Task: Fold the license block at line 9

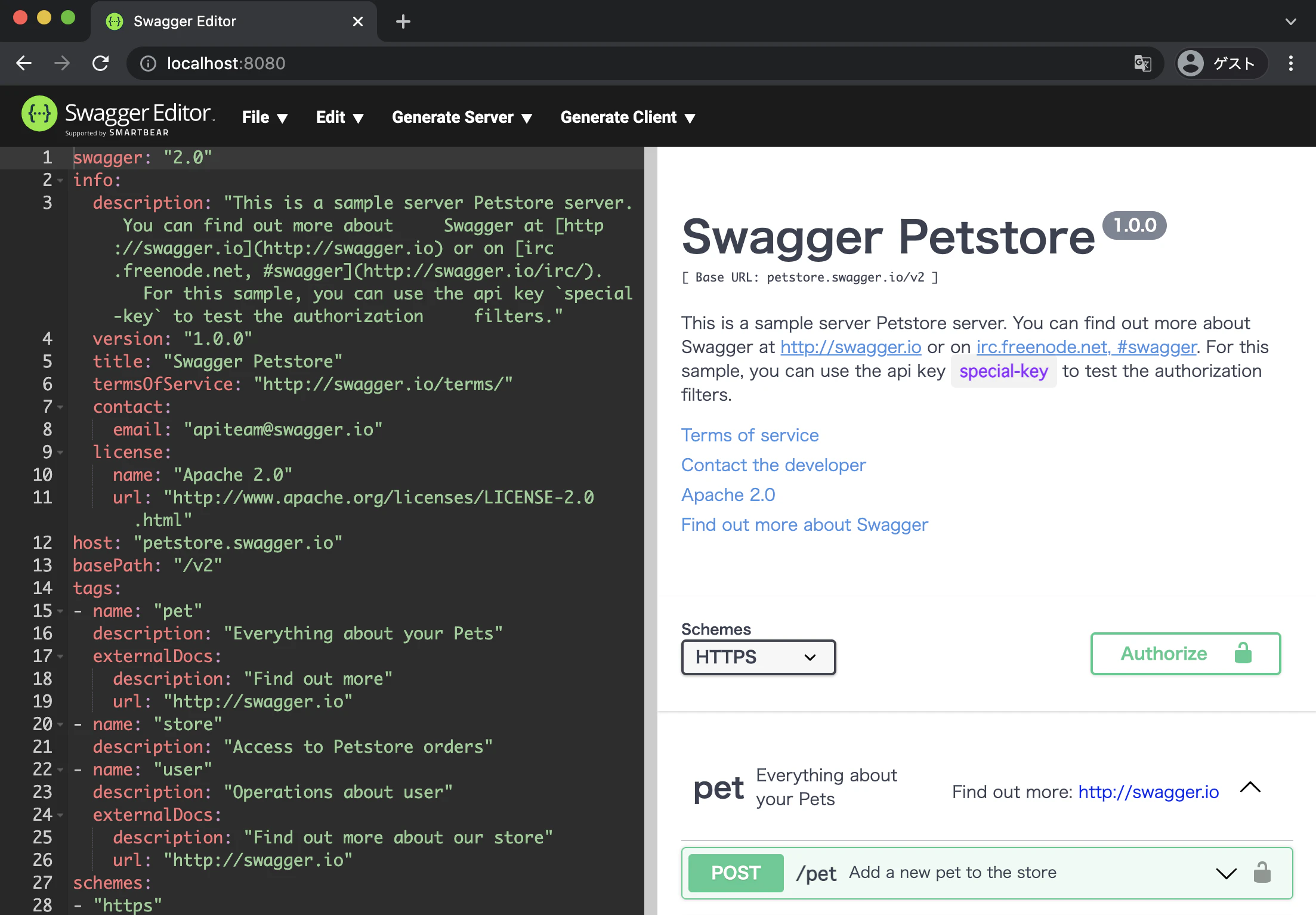Action: coord(60,452)
